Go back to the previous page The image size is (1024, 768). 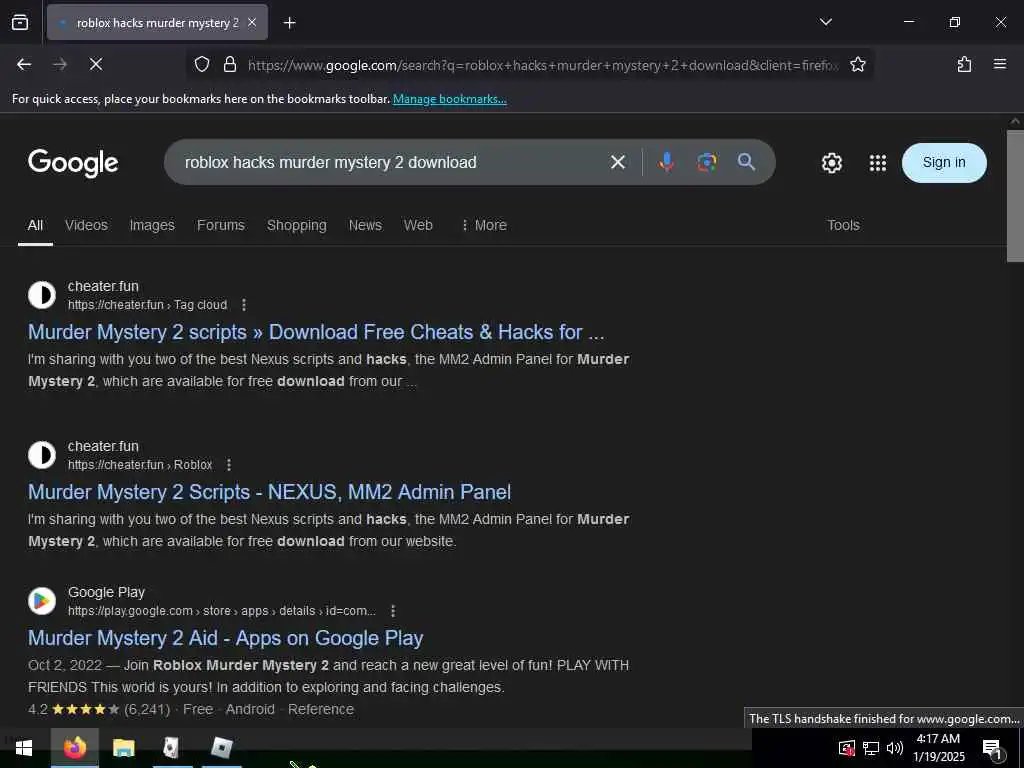(24, 64)
